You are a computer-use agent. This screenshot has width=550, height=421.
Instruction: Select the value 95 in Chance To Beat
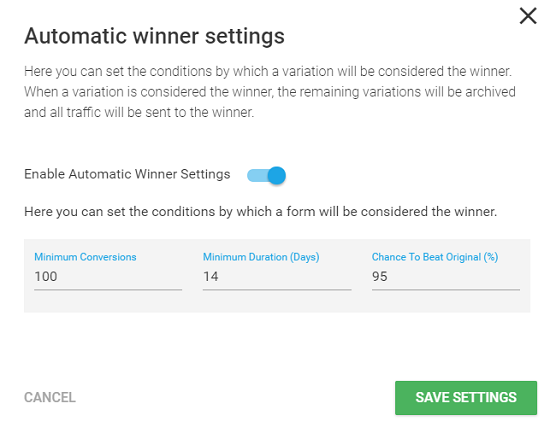click(380, 276)
